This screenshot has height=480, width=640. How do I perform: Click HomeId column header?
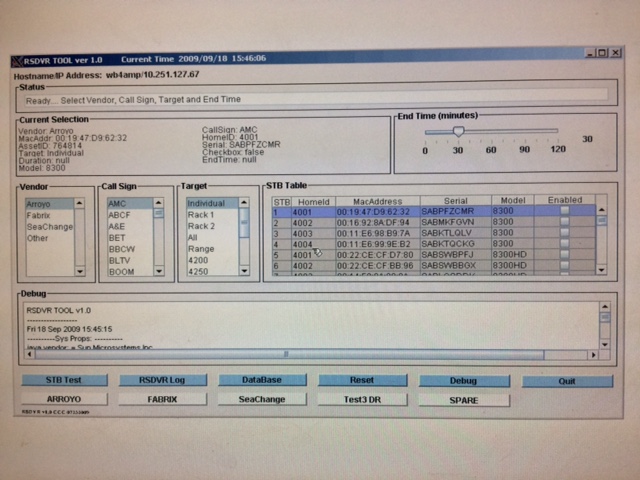(x=313, y=202)
